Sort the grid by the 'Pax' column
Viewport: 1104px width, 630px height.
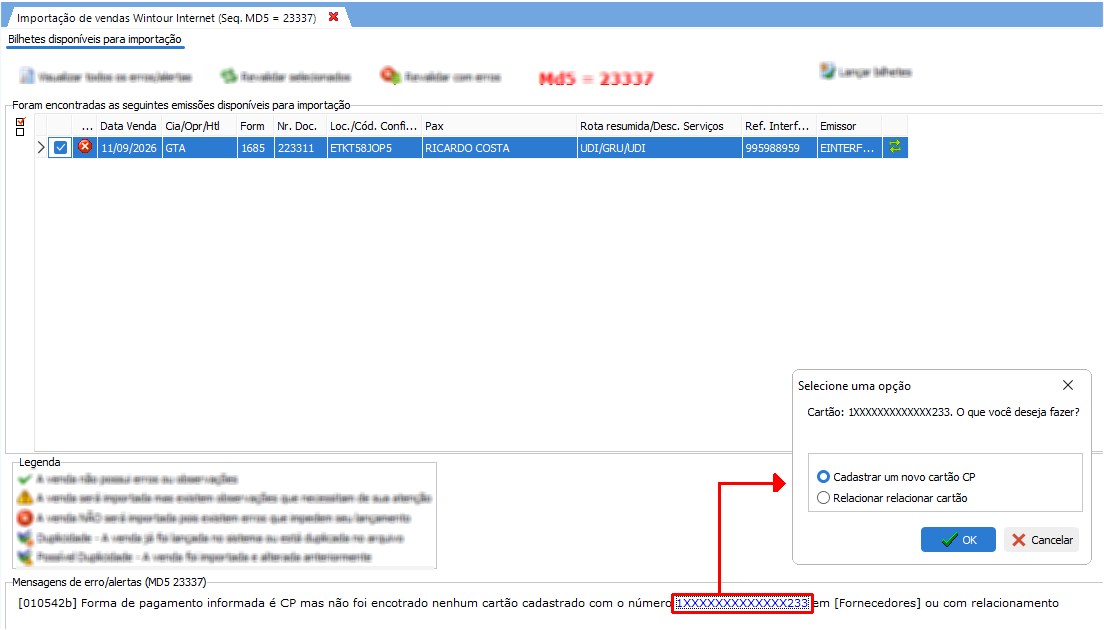coord(499,126)
